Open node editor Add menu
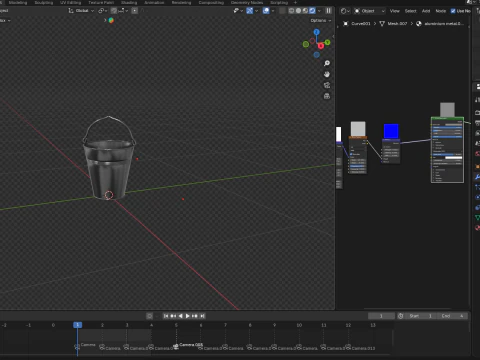Image resolution: width=480 pixels, height=360 pixels. point(426,11)
